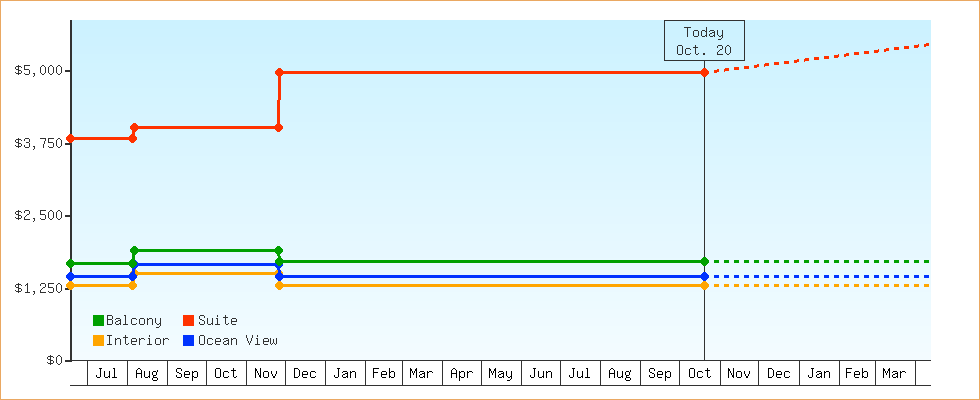Click the Suite data point on Today line

click(705, 72)
